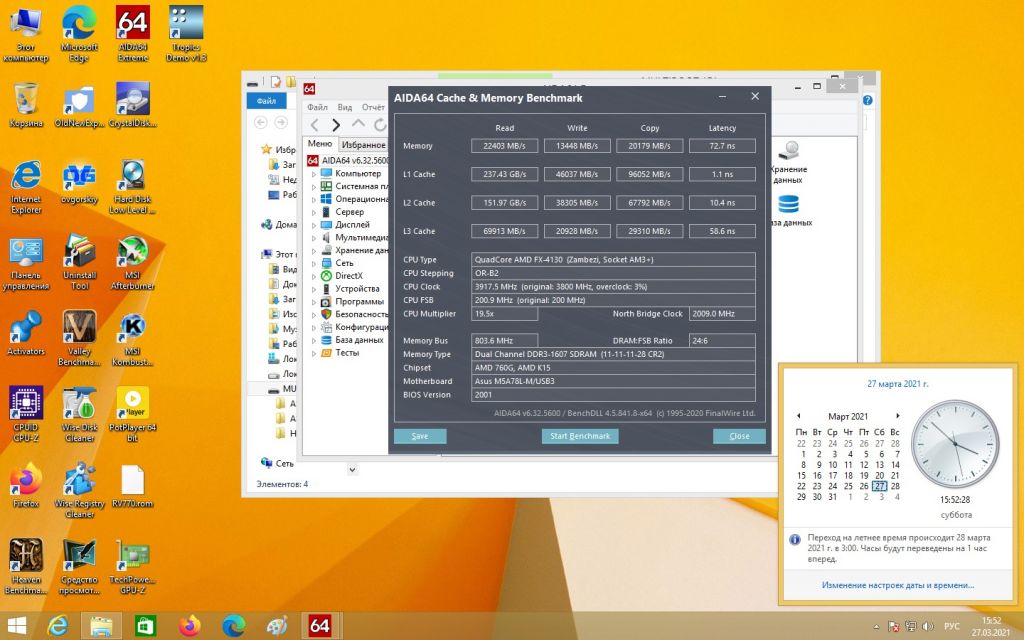
Task: Open Firefox from the taskbar
Action: click(x=189, y=626)
